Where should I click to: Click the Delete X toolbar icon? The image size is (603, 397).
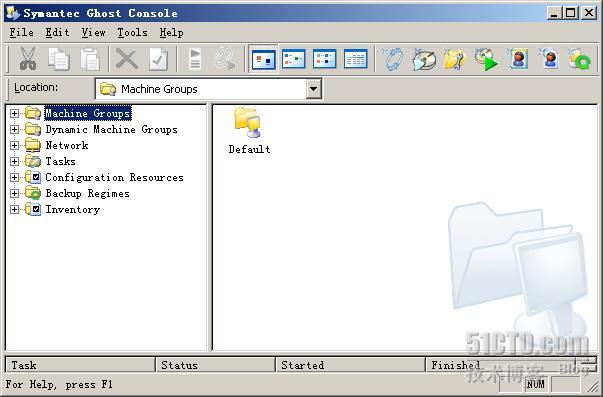click(x=127, y=59)
